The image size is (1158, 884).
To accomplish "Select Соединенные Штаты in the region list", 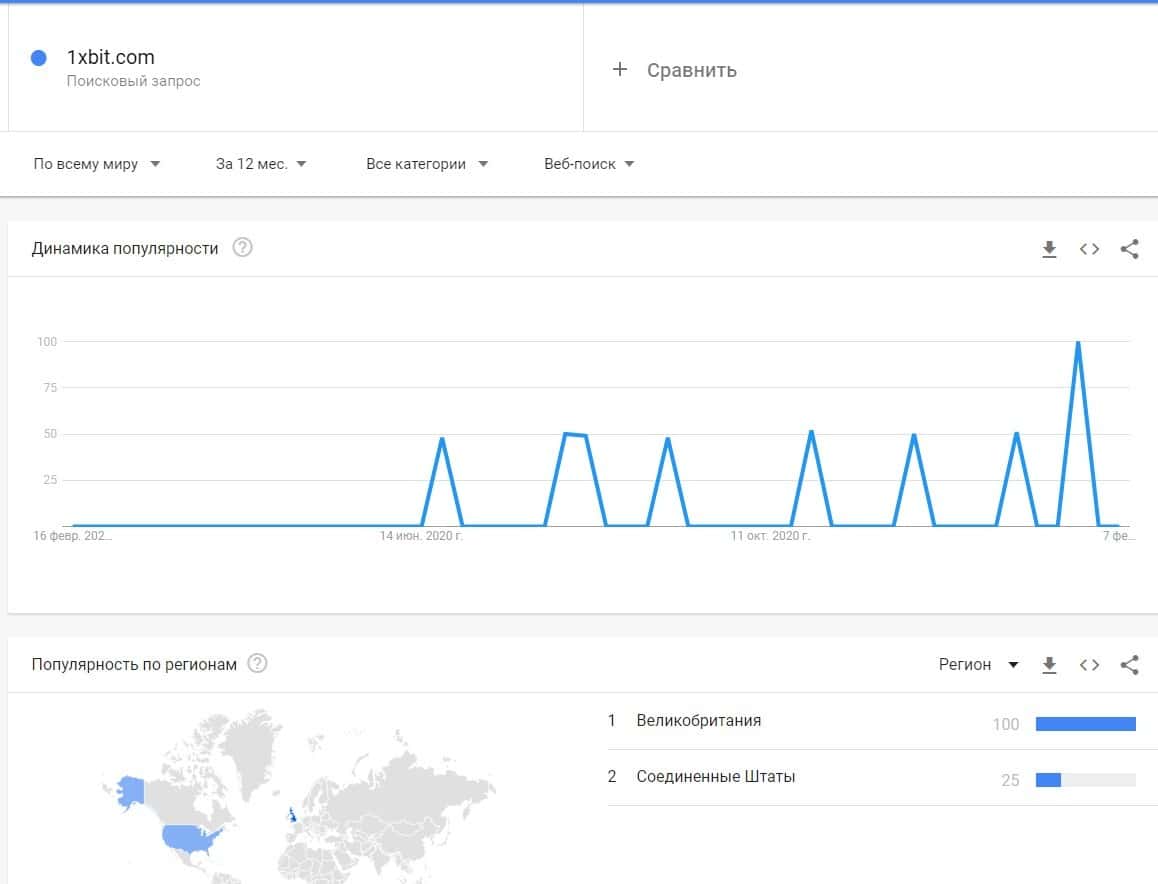I will [715, 776].
